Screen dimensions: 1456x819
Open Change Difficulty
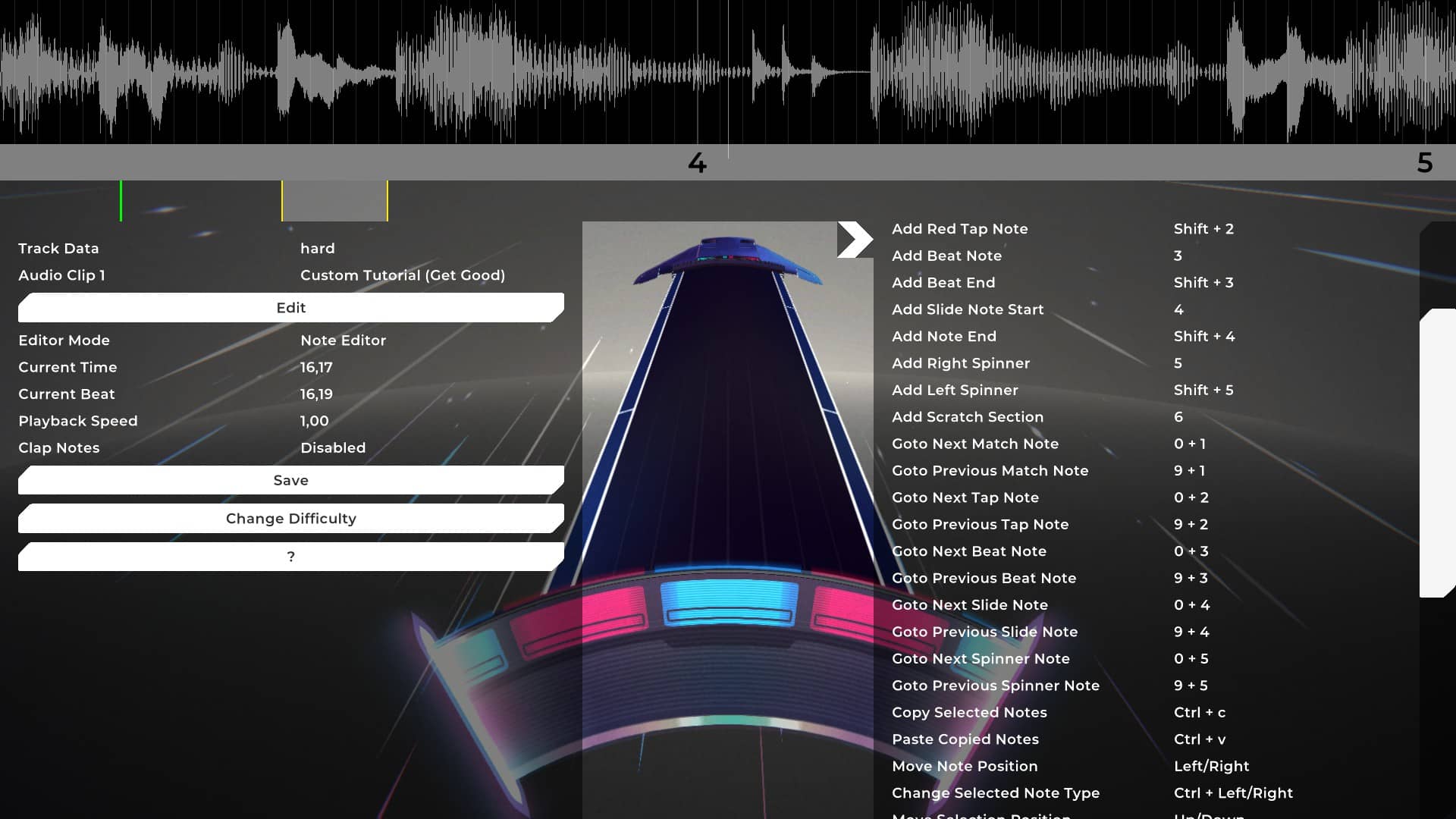click(x=291, y=519)
